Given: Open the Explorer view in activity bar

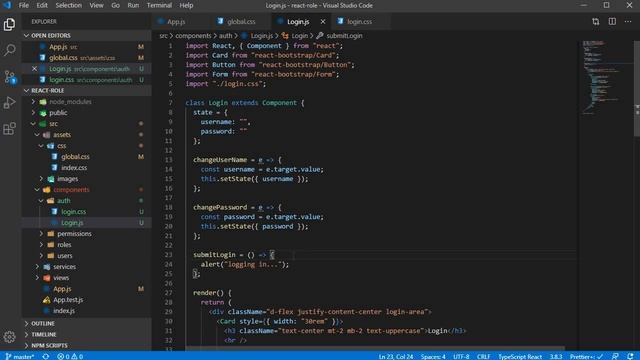Looking at the screenshot, I should (x=9, y=24).
